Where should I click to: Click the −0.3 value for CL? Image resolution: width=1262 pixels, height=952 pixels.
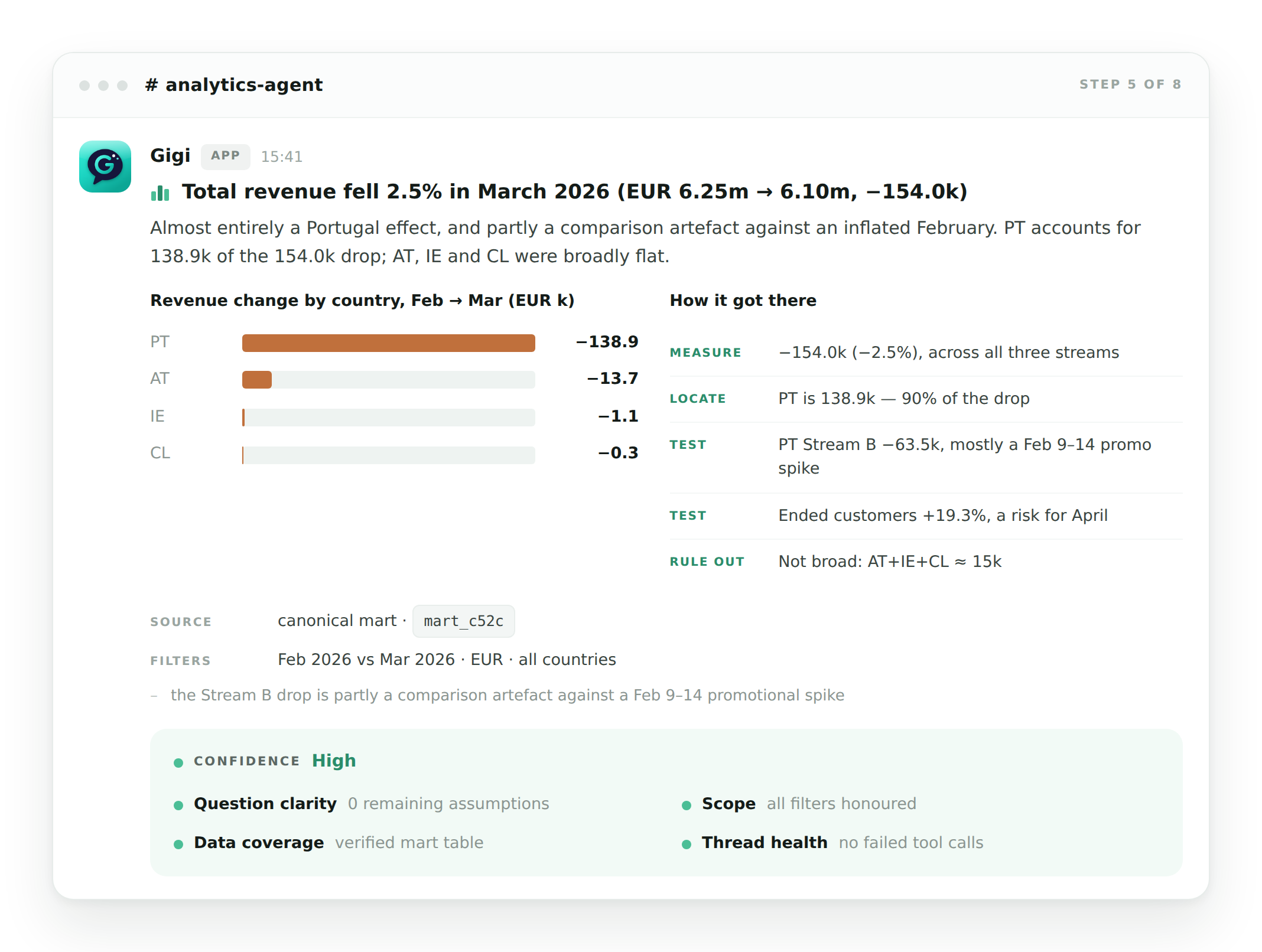tap(618, 453)
